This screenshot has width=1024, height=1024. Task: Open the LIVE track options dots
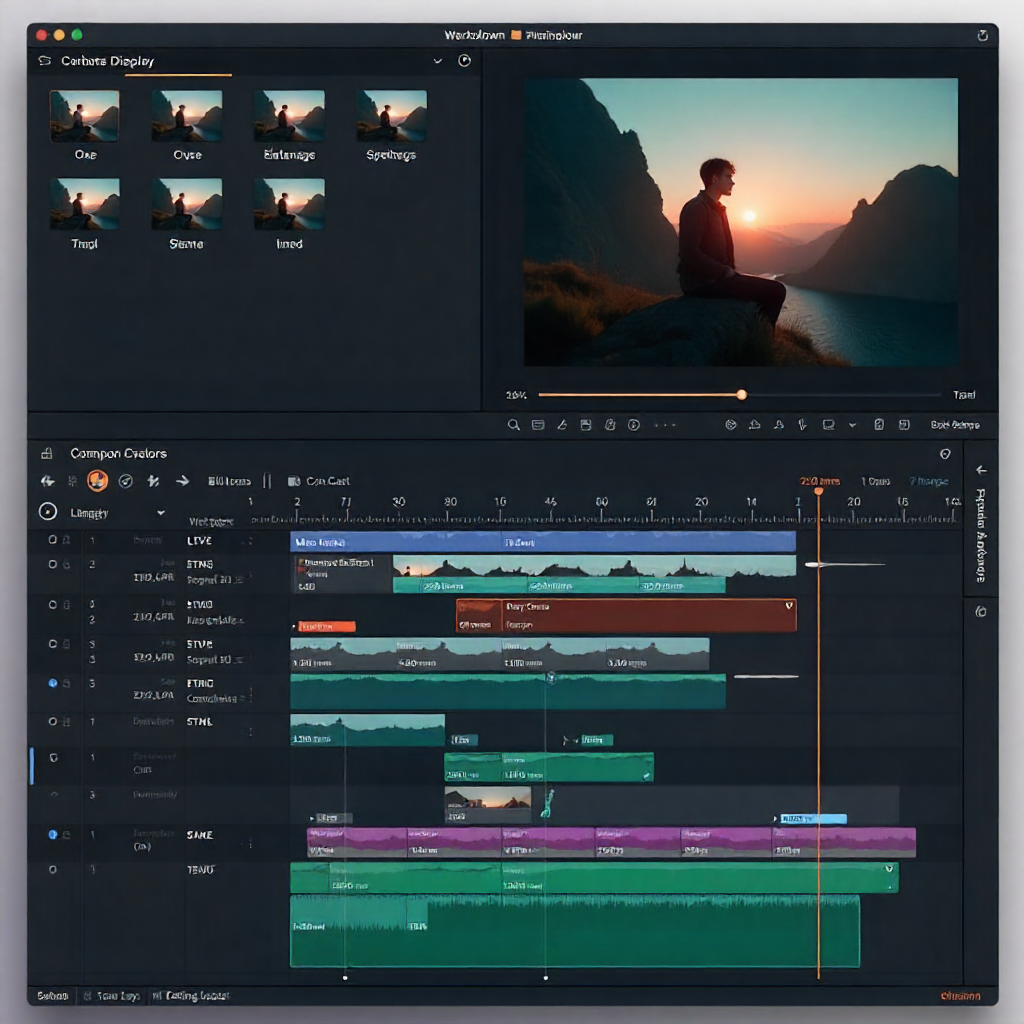[250, 541]
